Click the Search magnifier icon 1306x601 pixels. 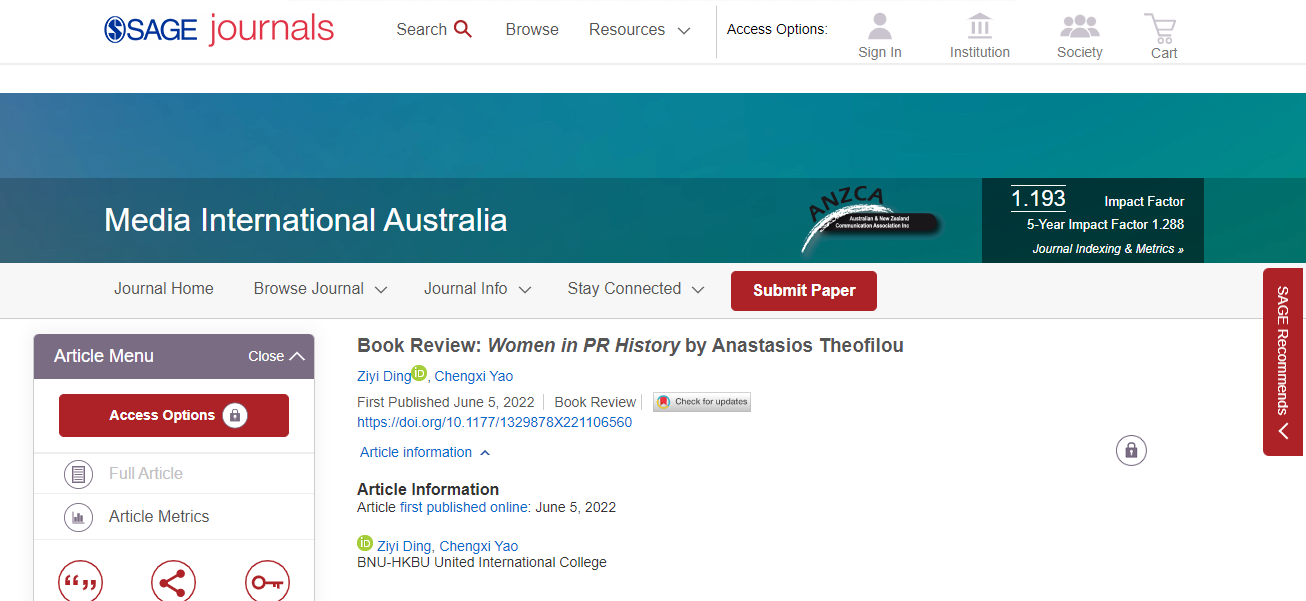coord(462,29)
